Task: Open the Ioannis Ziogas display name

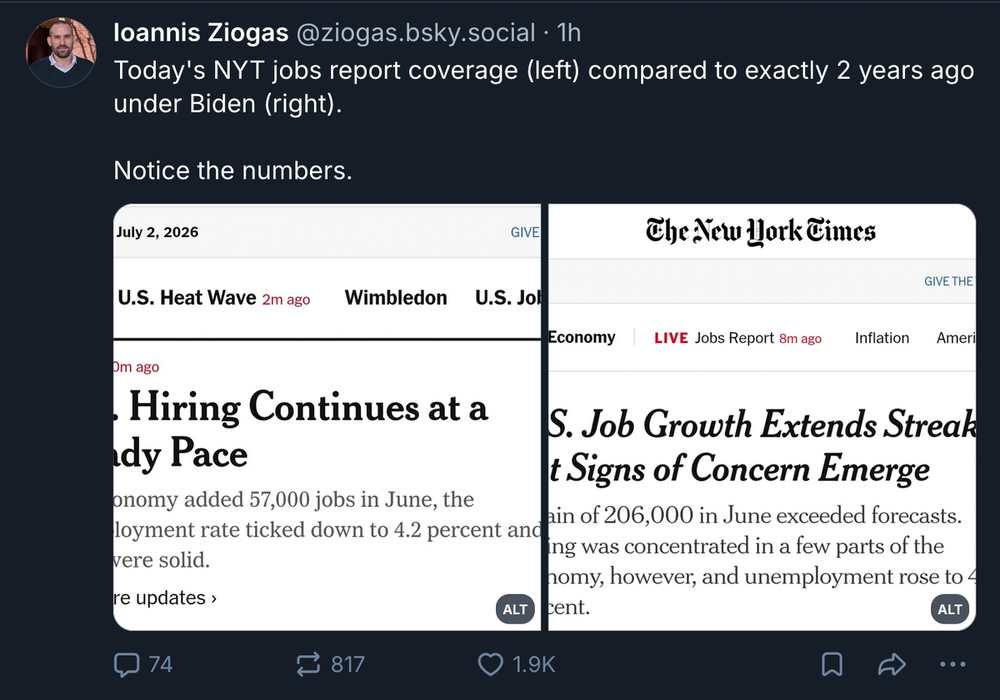Action: point(201,33)
